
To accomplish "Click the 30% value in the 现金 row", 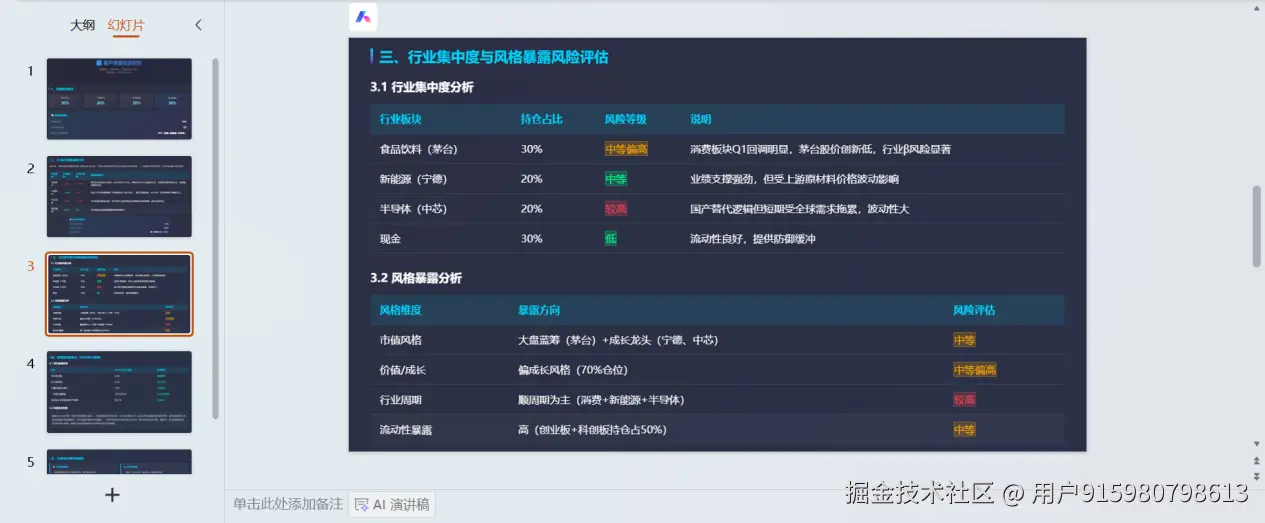I will [x=531, y=239].
